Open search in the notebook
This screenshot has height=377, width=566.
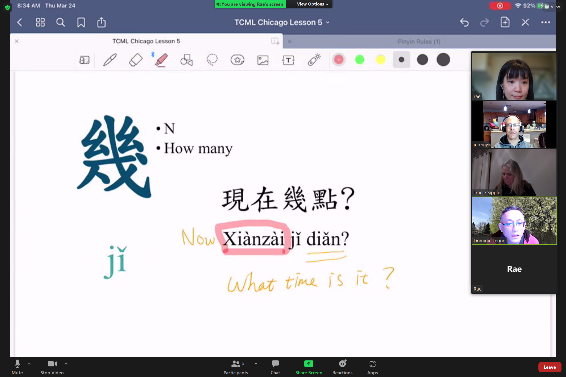61,22
